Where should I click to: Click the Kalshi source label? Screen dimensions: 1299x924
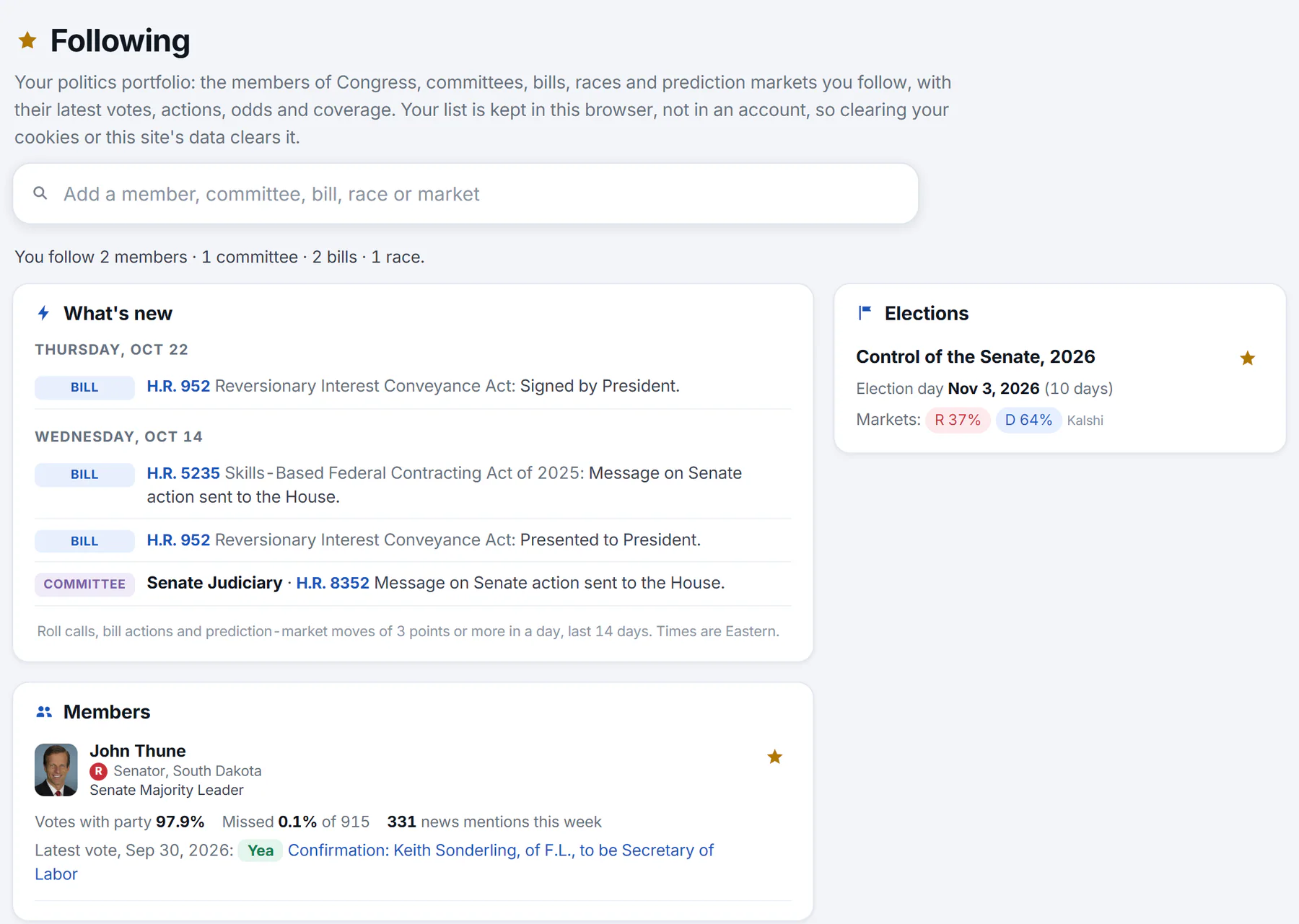pyautogui.click(x=1085, y=421)
